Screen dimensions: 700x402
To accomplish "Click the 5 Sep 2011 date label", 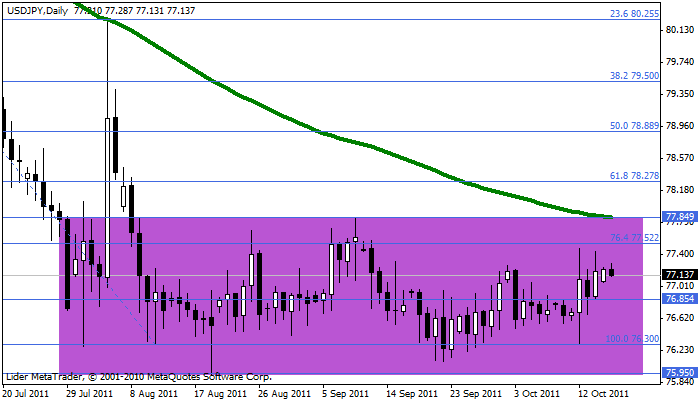I will [x=346, y=394].
